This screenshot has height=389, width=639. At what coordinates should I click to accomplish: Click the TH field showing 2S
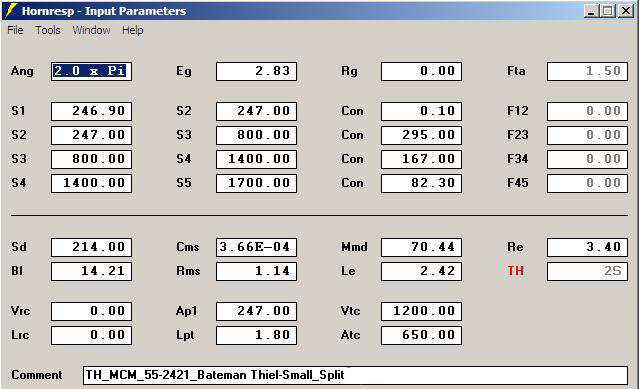[x=587, y=271]
